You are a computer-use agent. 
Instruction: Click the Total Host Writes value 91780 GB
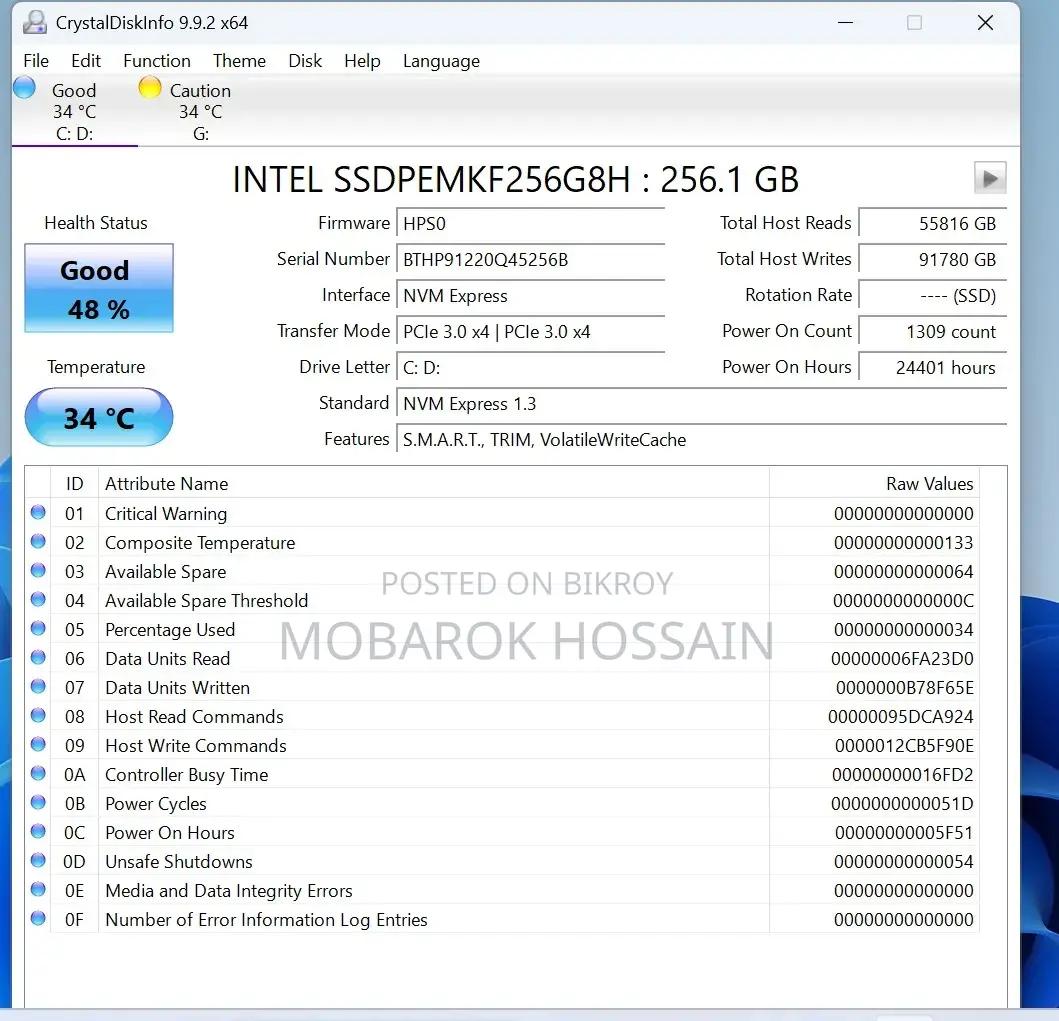click(x=933, y=259)
